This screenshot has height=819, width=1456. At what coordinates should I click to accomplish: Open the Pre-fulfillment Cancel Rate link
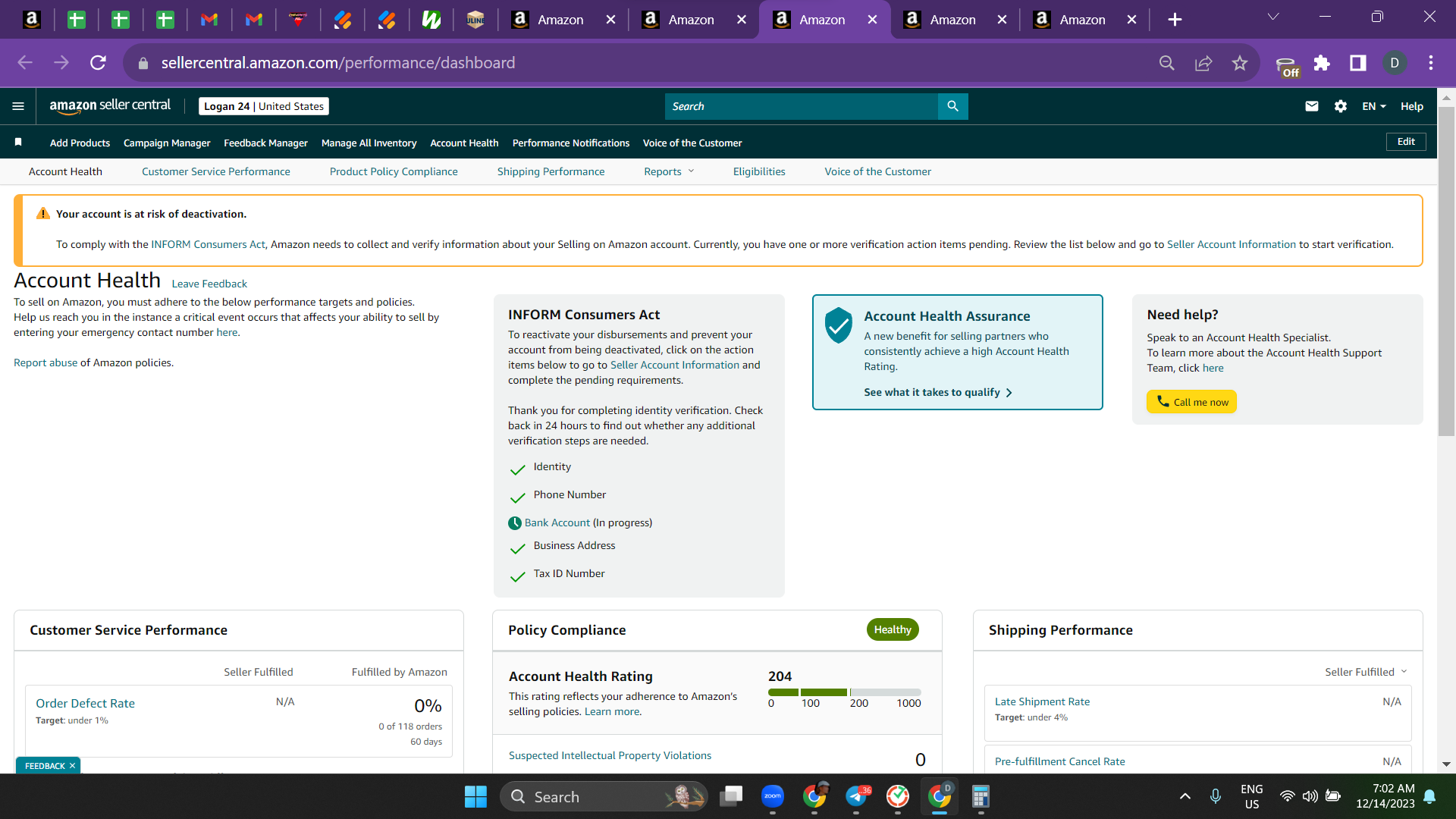1059,761
